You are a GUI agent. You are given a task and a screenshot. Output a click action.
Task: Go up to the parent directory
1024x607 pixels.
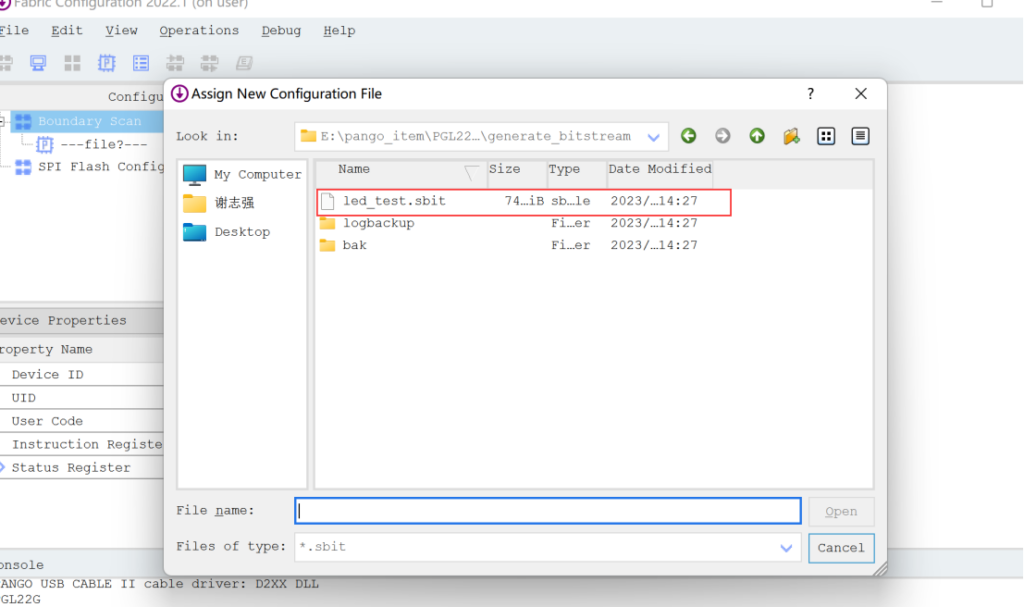pos(757,136)
